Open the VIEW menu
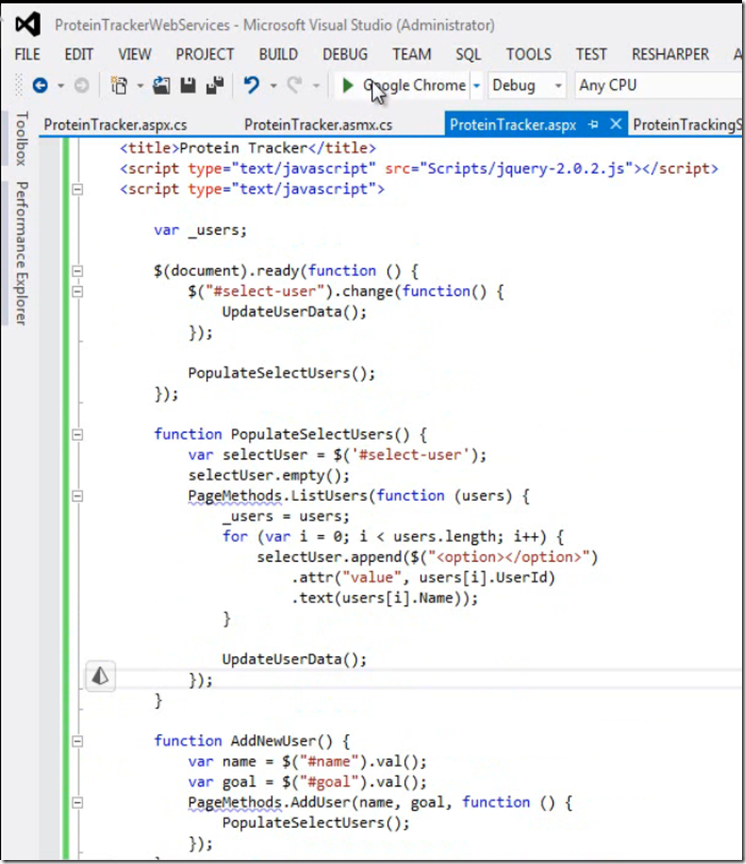This screenshot has width=746, height=864. pyautogui.click(x=134, y=54)
